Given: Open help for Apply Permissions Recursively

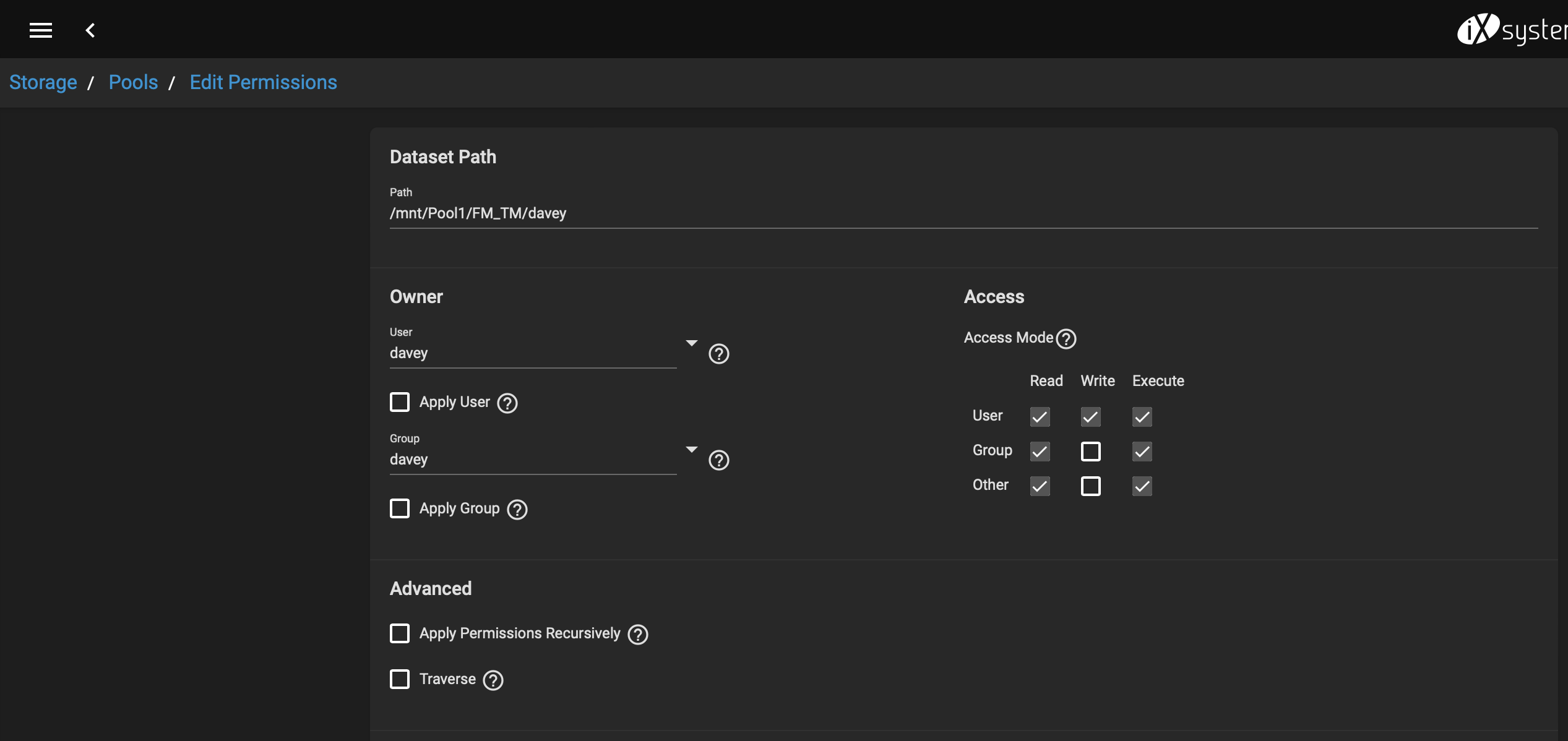Looking at the screenshot, I should coord(638,635).
